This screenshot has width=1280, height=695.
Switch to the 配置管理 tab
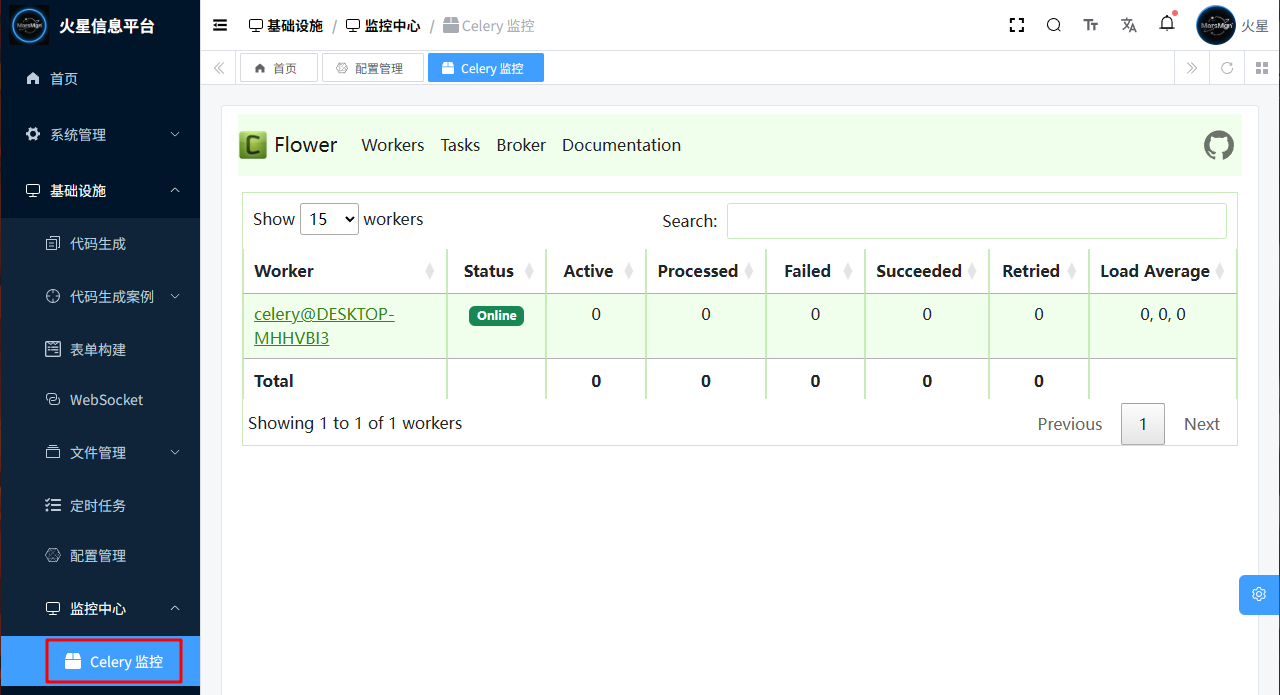pos(370,68)
